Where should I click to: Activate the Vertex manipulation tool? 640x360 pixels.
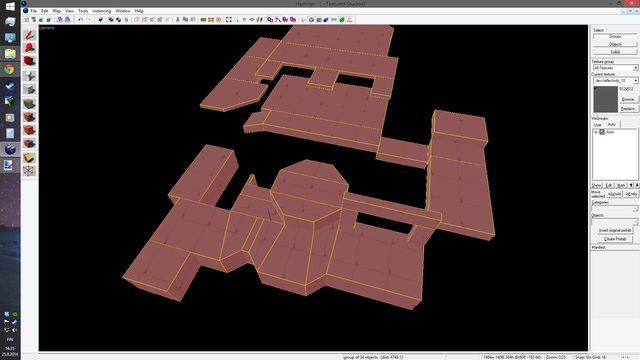[x=29, y=171]
